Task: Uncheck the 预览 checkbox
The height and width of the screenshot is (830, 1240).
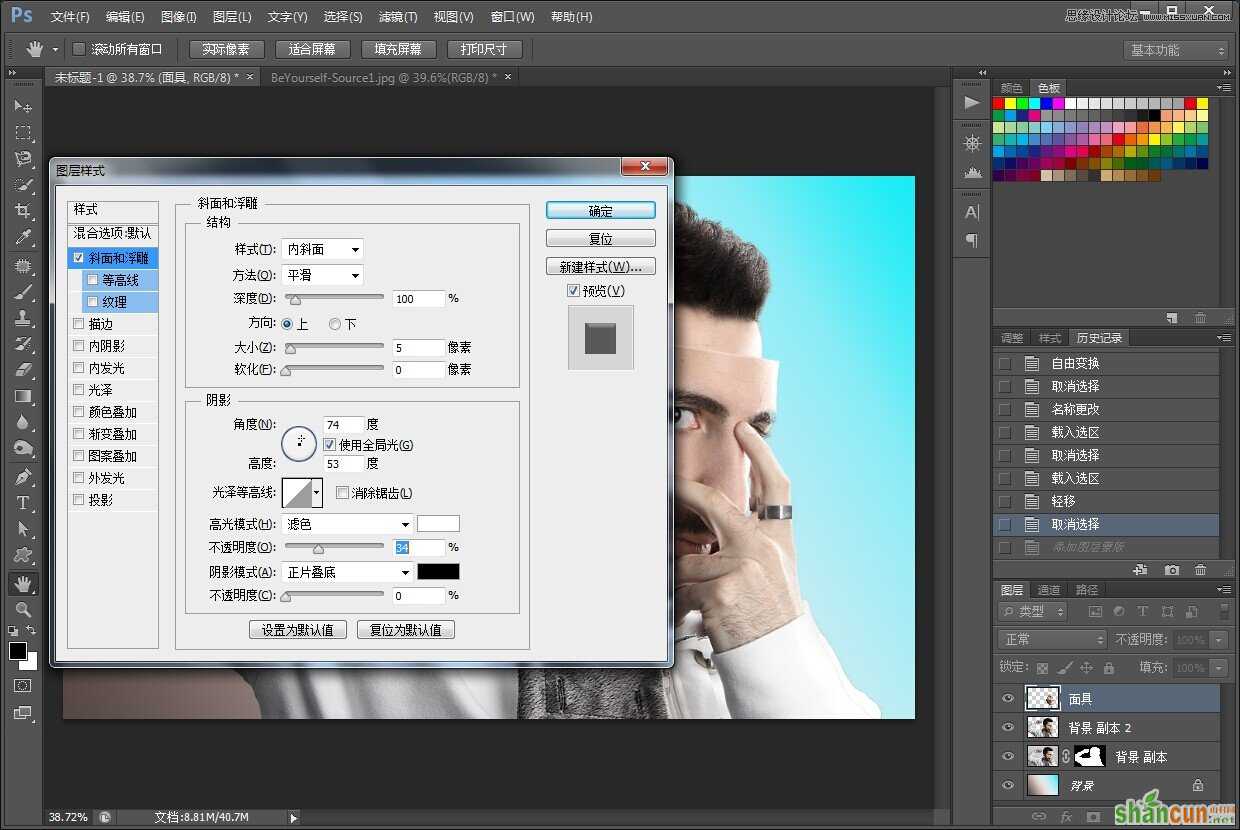Action: coord(573,290)
